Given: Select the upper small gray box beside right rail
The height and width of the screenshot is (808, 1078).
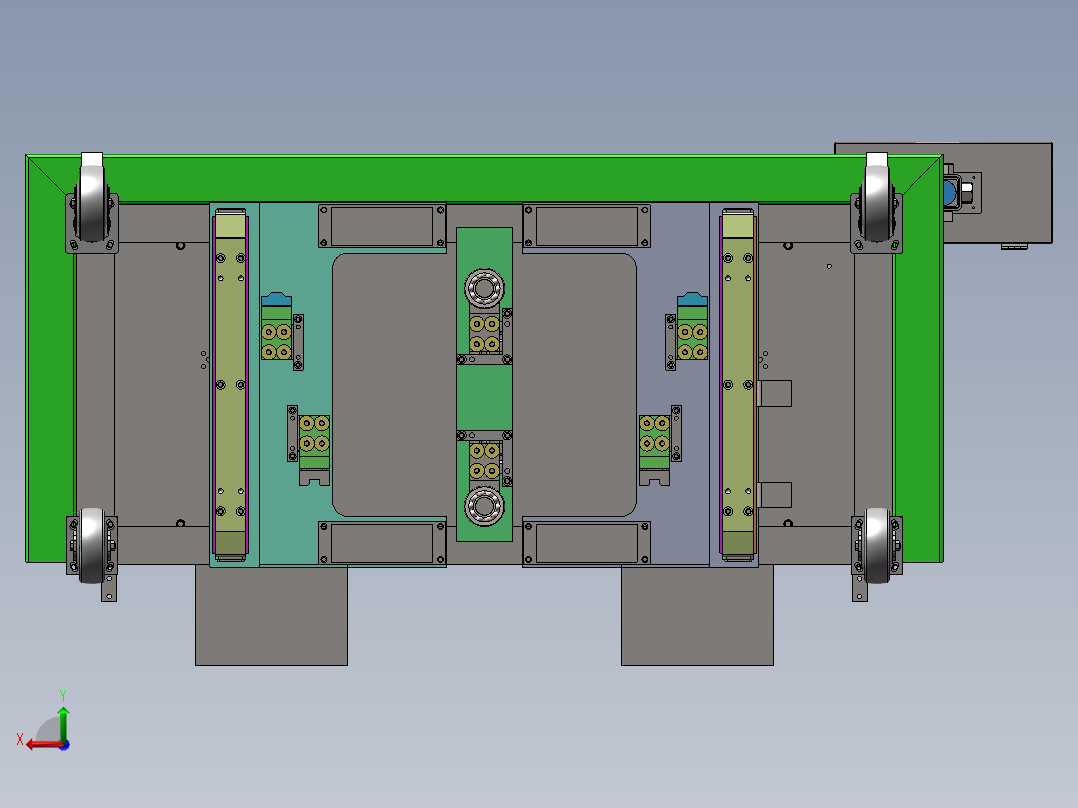Looking at the screenshot, I should [775, 393].
